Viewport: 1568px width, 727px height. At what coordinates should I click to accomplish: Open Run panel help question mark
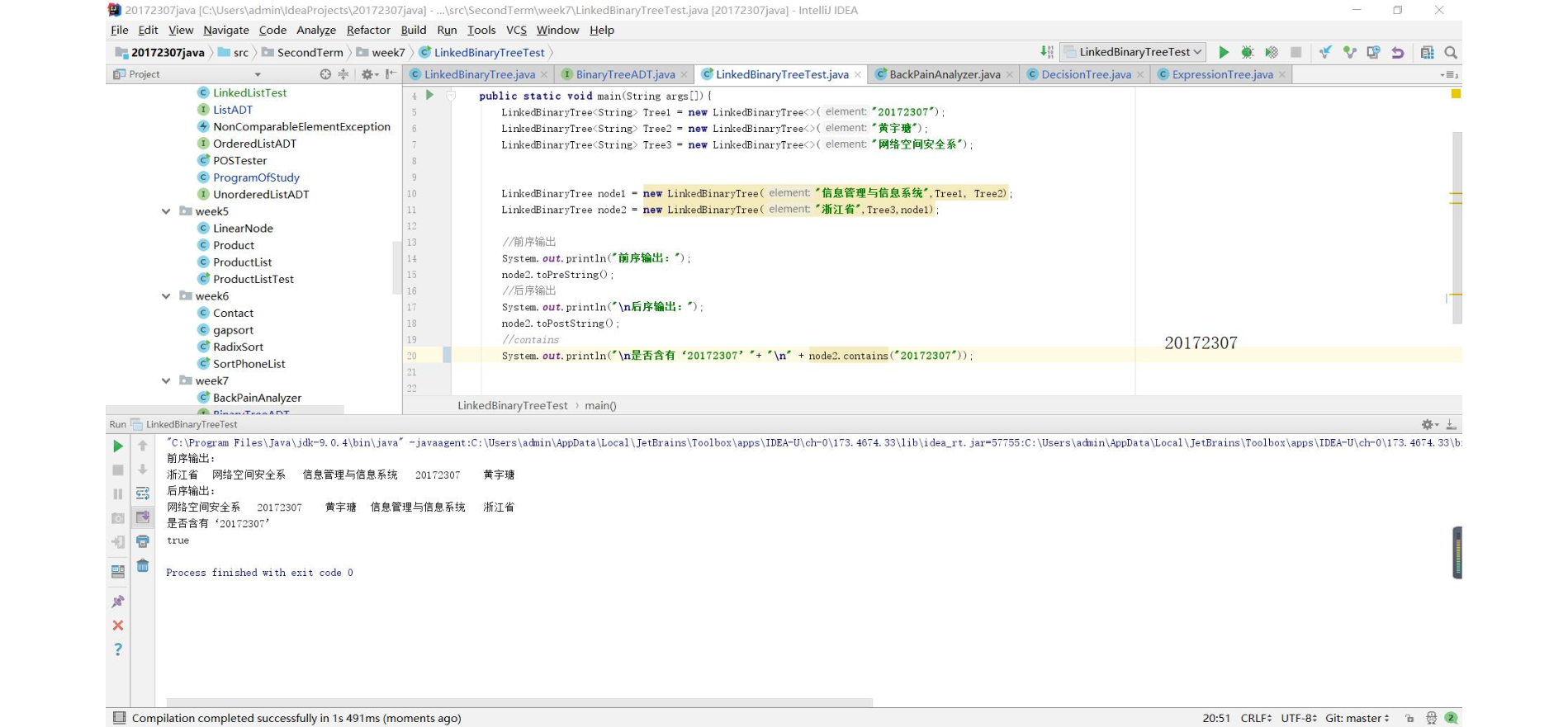point(118,649)
